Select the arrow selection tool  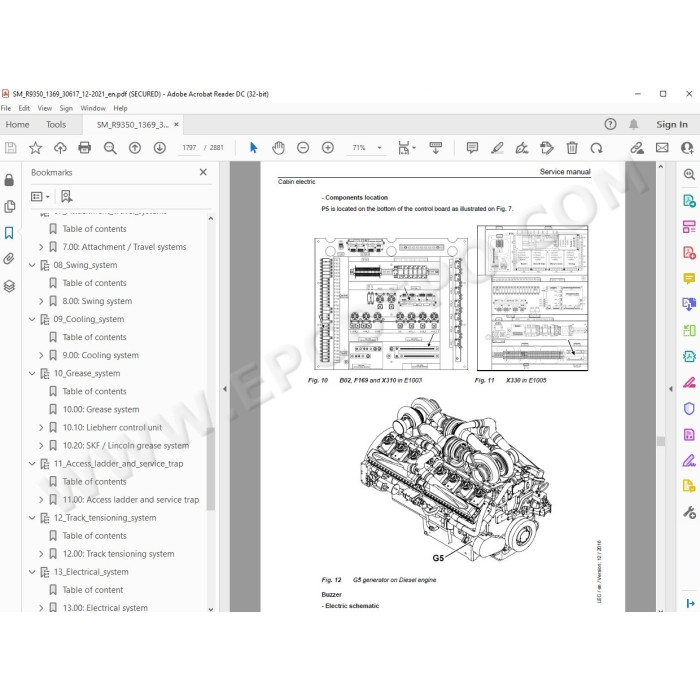point(254,148)
